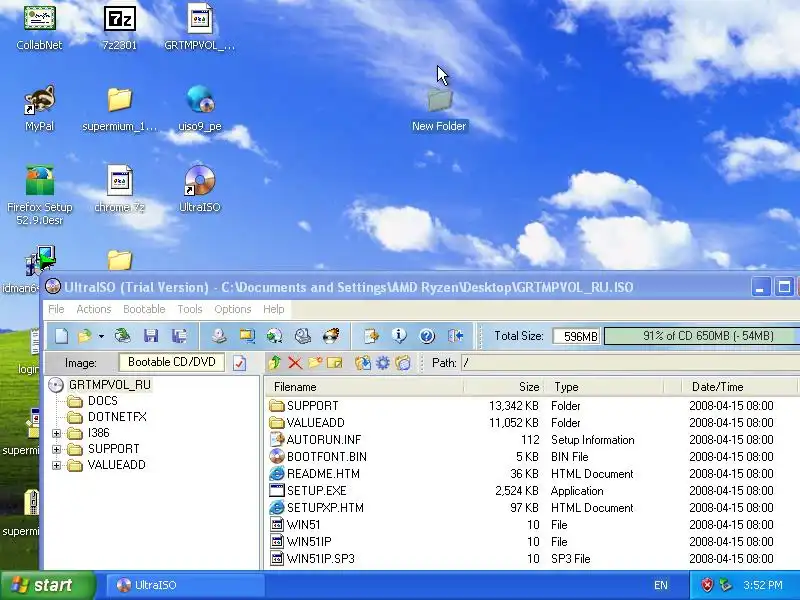
Task: Select the New Folder desktop icon
Action: pos(439,110)
